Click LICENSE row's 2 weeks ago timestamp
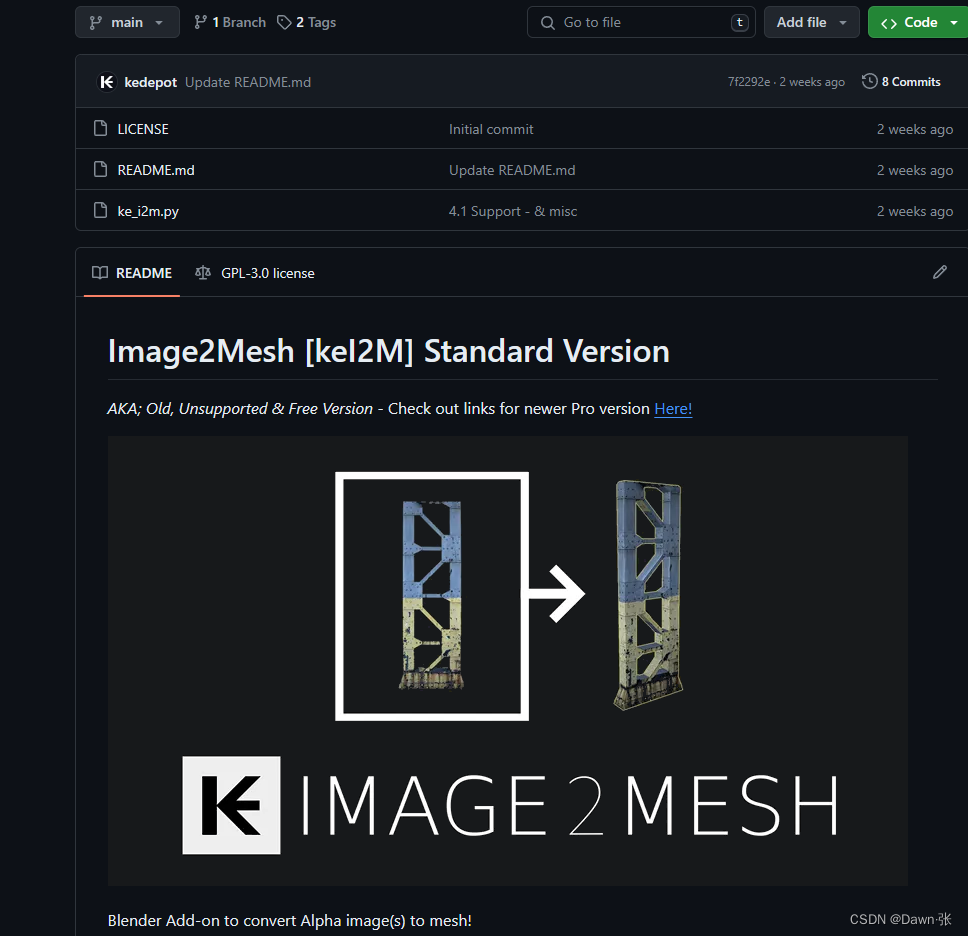The width and height of the screenshot is (968, 936). point(915,129)
